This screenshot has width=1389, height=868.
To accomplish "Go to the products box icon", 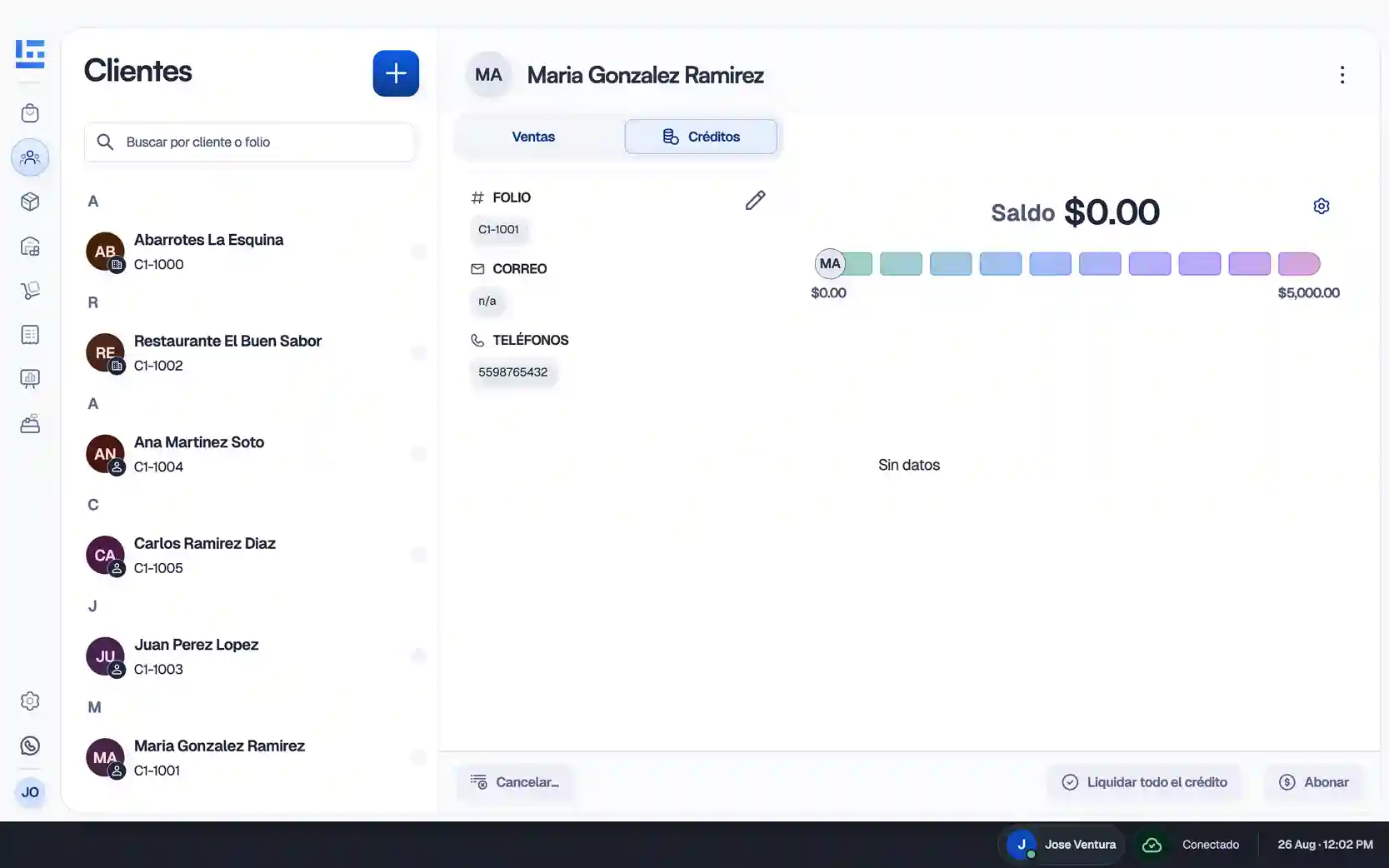I will pos(30,202).
